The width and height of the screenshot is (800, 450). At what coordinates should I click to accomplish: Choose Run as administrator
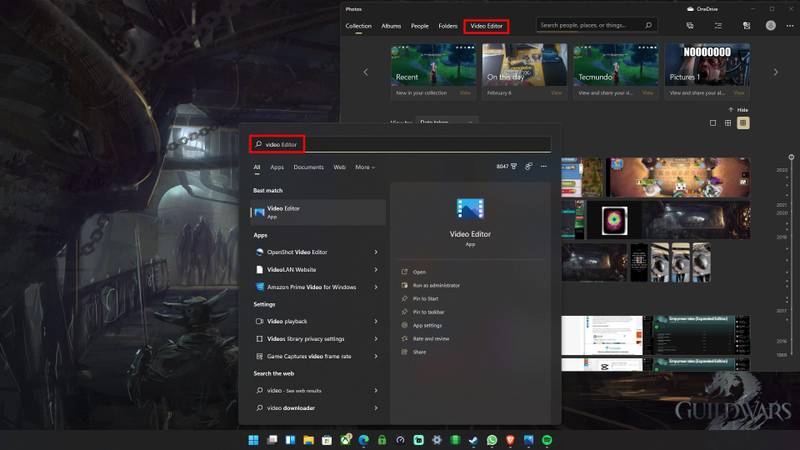(x=436, y=285)
